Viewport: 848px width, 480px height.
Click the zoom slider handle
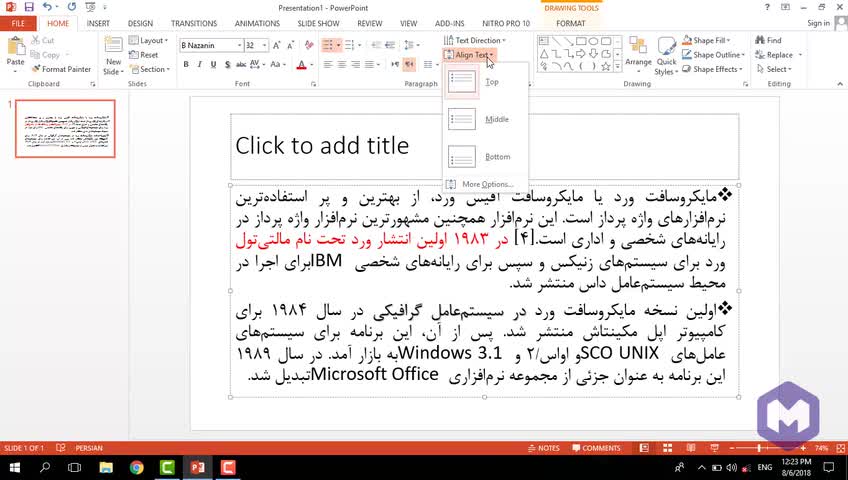click(x=759, y=448)
